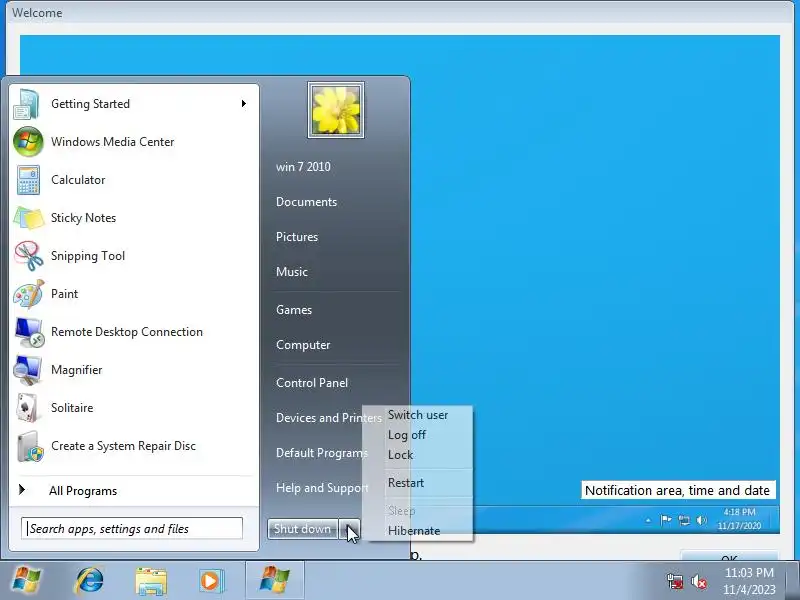This screenshot has height=600, width=800.
Task: Open the win 7 2010 user folder
Action: [x=303, y=167]
